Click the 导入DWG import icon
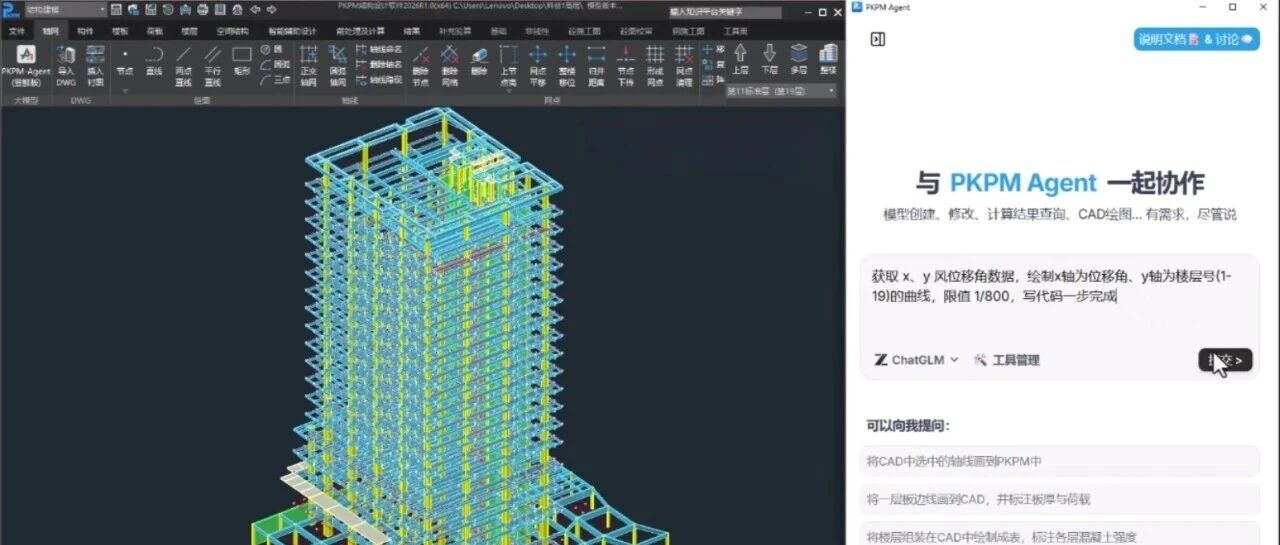 pyautogui.click(x=66, y=65)
